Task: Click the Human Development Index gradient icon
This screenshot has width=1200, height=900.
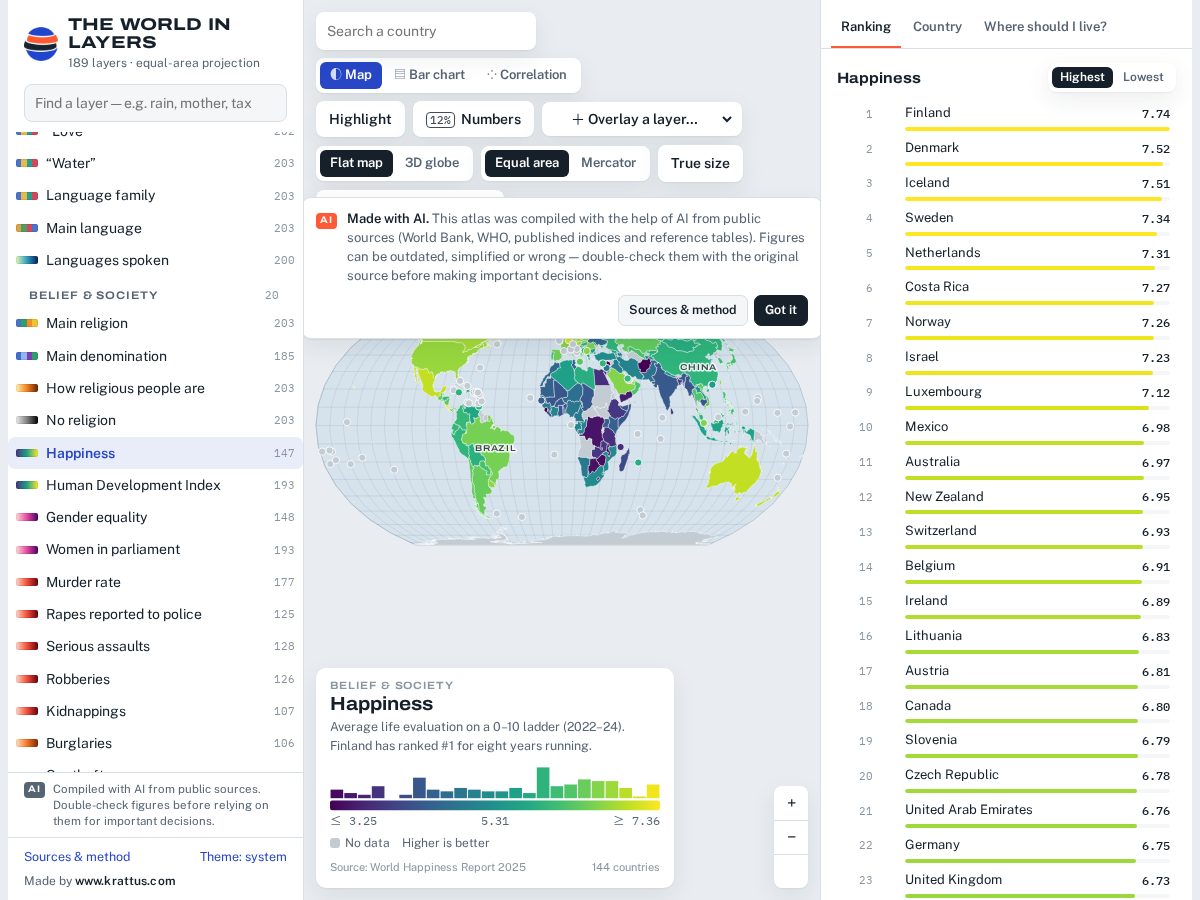Action: 27,485
